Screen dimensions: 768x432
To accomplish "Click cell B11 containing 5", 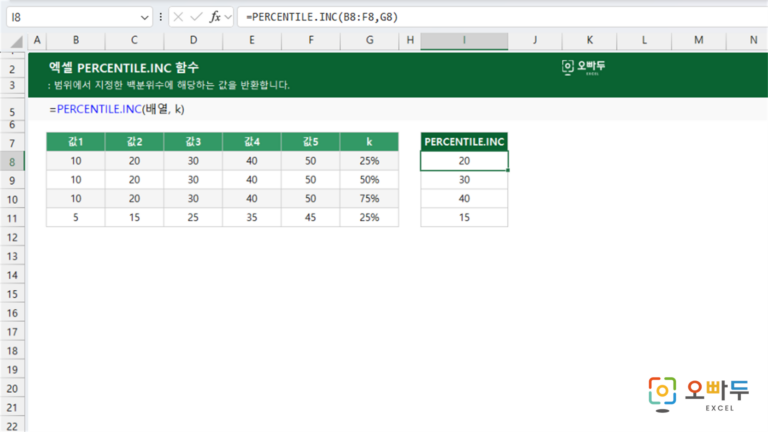I will pos(76,217).
